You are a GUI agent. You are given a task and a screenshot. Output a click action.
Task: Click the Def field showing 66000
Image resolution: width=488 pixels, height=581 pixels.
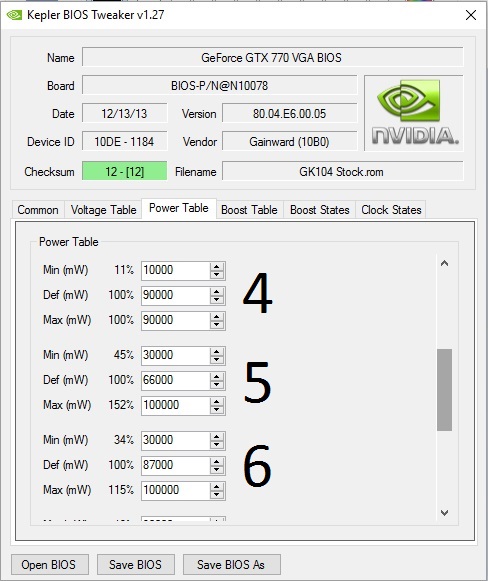point(176,380)
